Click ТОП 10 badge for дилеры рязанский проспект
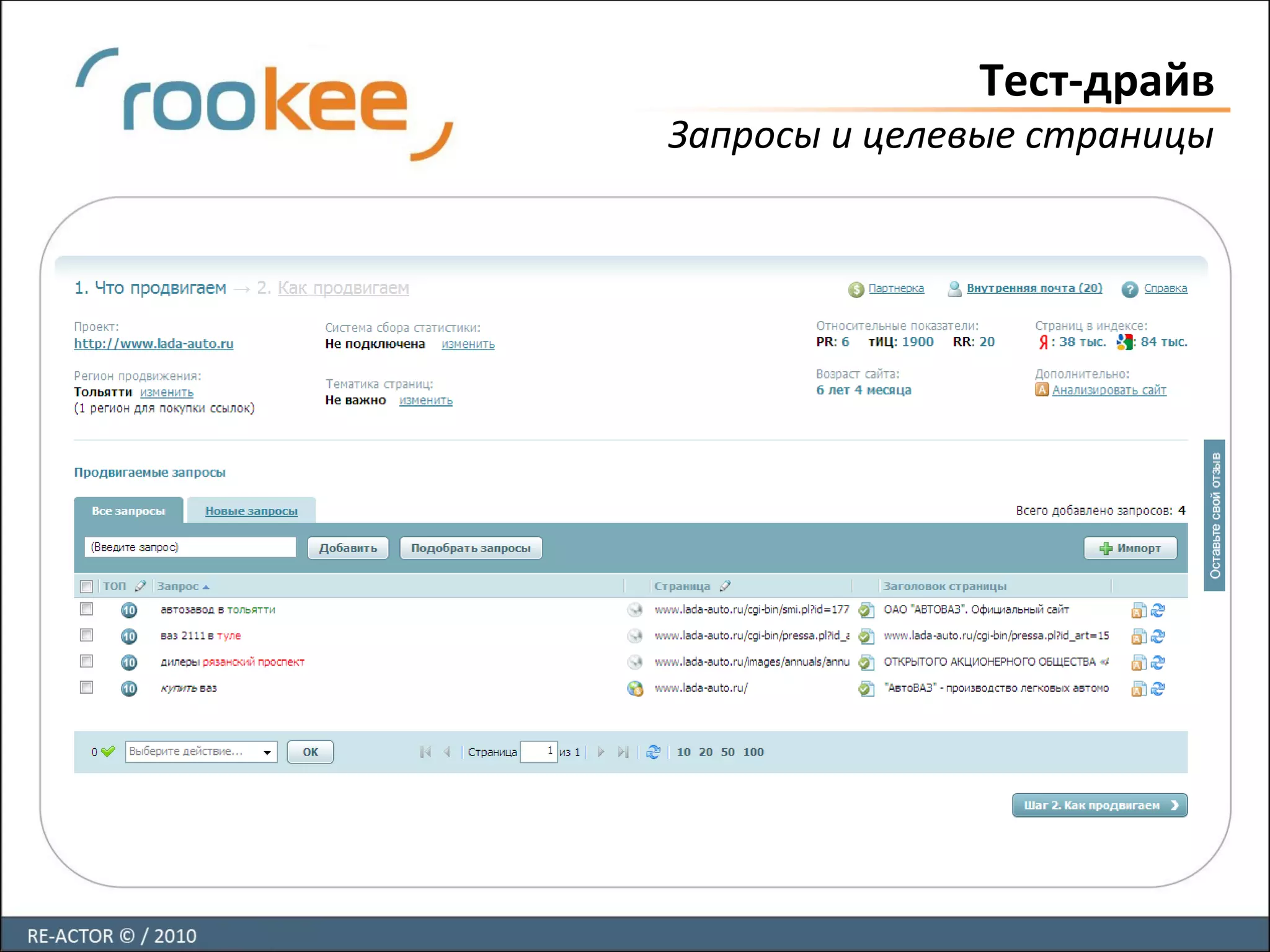 pyautogui.click(x=129, y=663)
